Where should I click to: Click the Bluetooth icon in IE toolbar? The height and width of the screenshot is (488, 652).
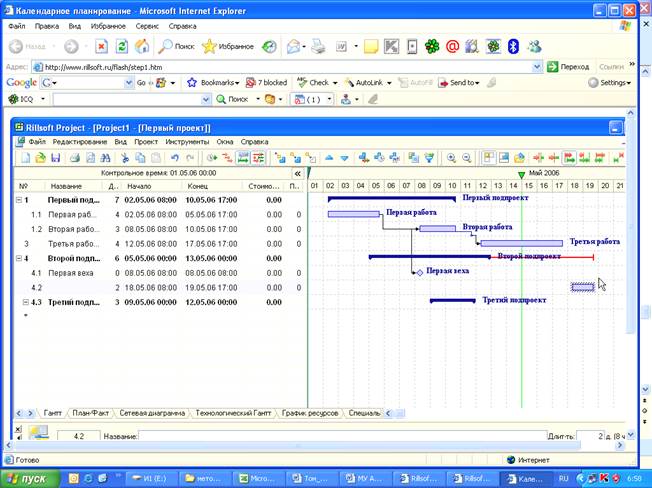pos(514,47)
